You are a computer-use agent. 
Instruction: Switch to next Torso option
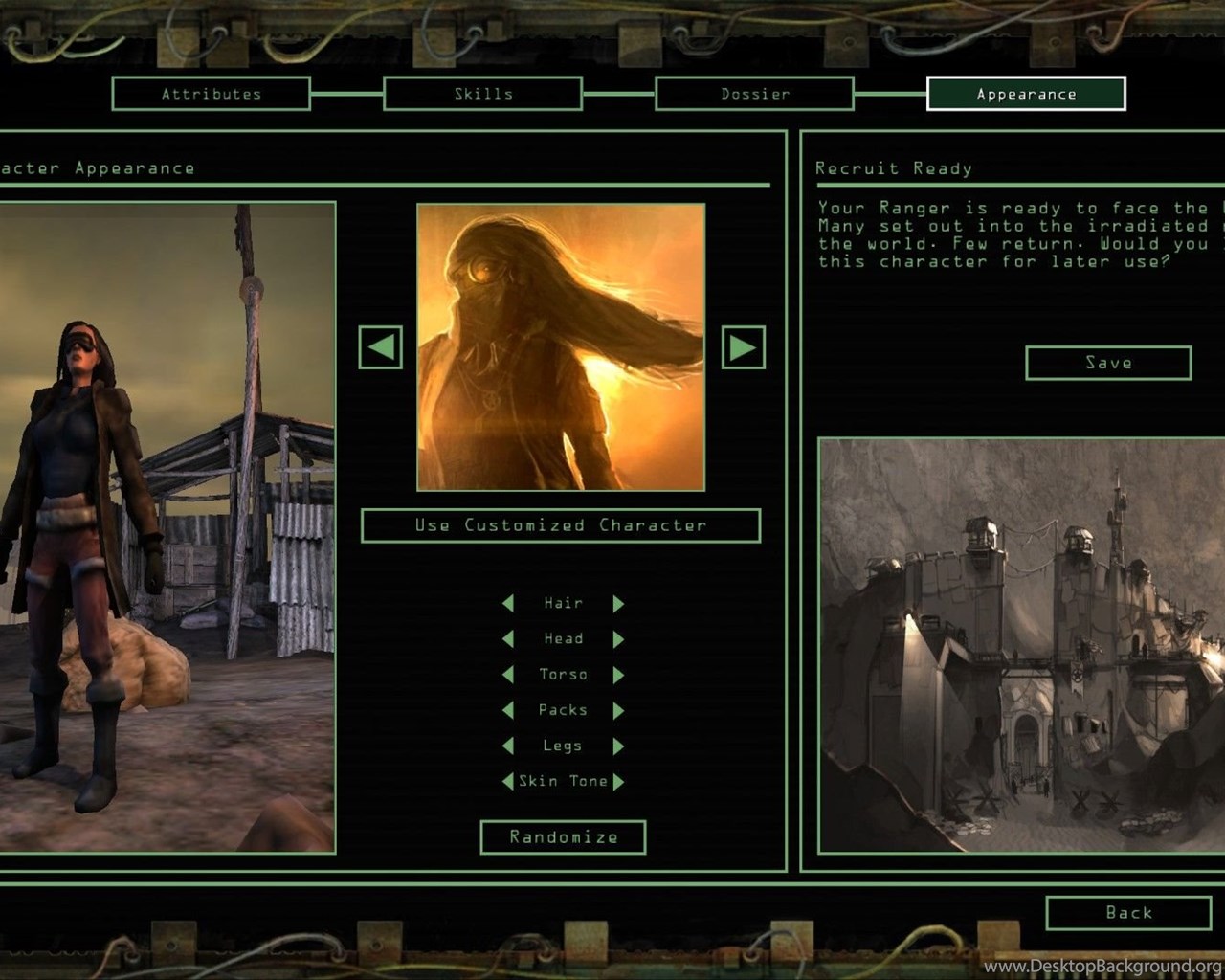[618, 675]
